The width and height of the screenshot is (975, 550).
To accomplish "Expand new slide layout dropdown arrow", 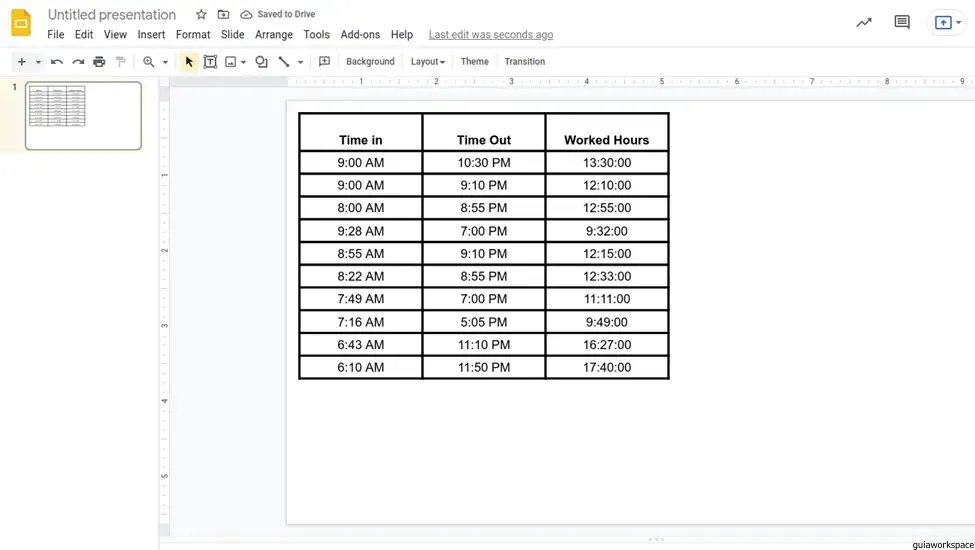I will (38, 62).
